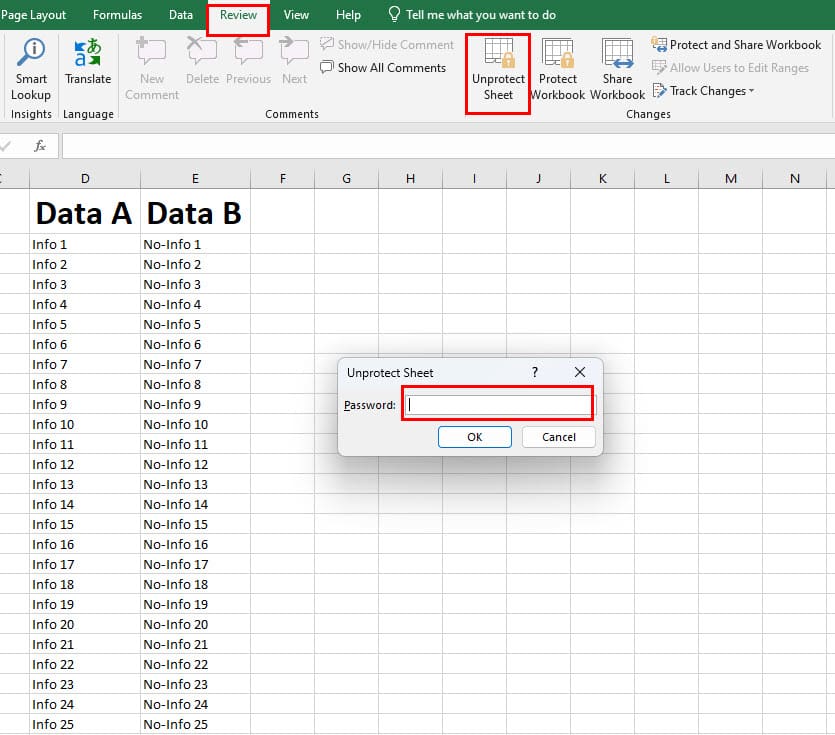Select the cell containing Info 10
835x735 pixels.
point(85,424)
